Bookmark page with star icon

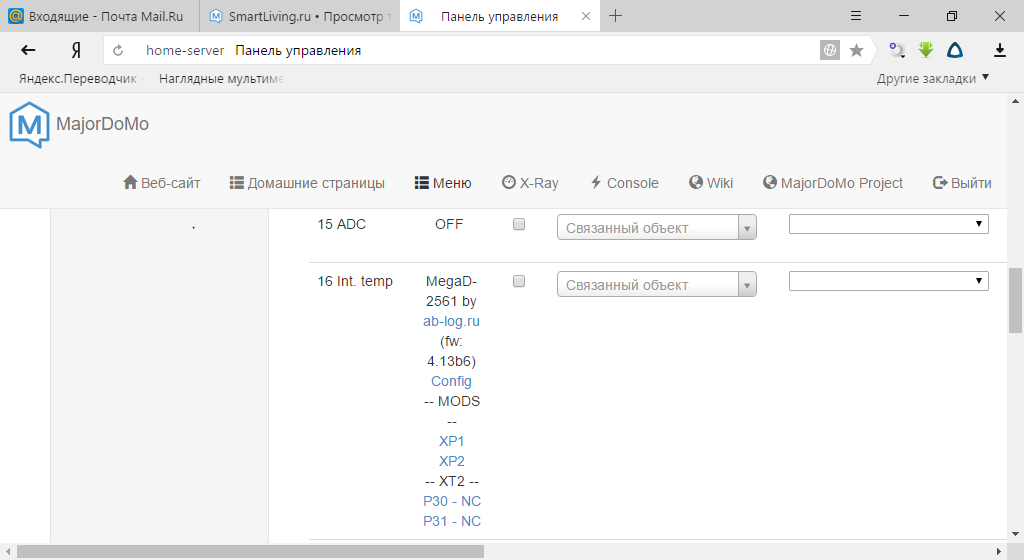[856, 50]
